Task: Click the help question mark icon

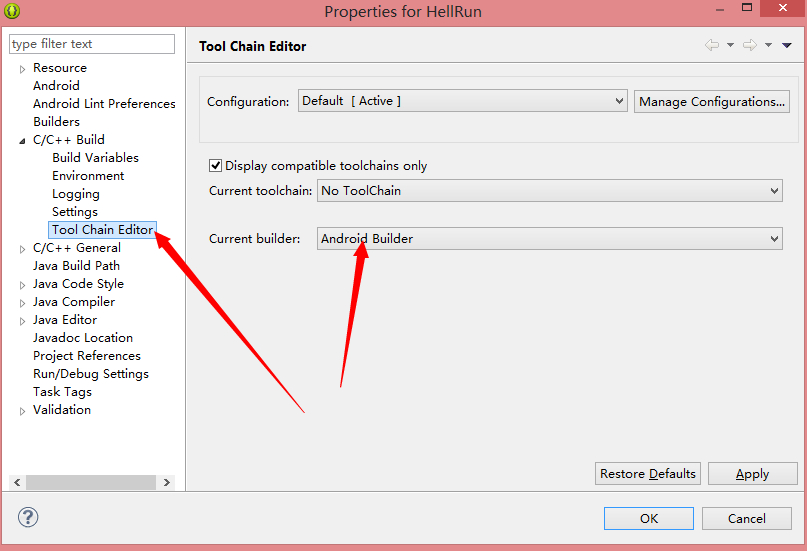Action: pos(28,517)
